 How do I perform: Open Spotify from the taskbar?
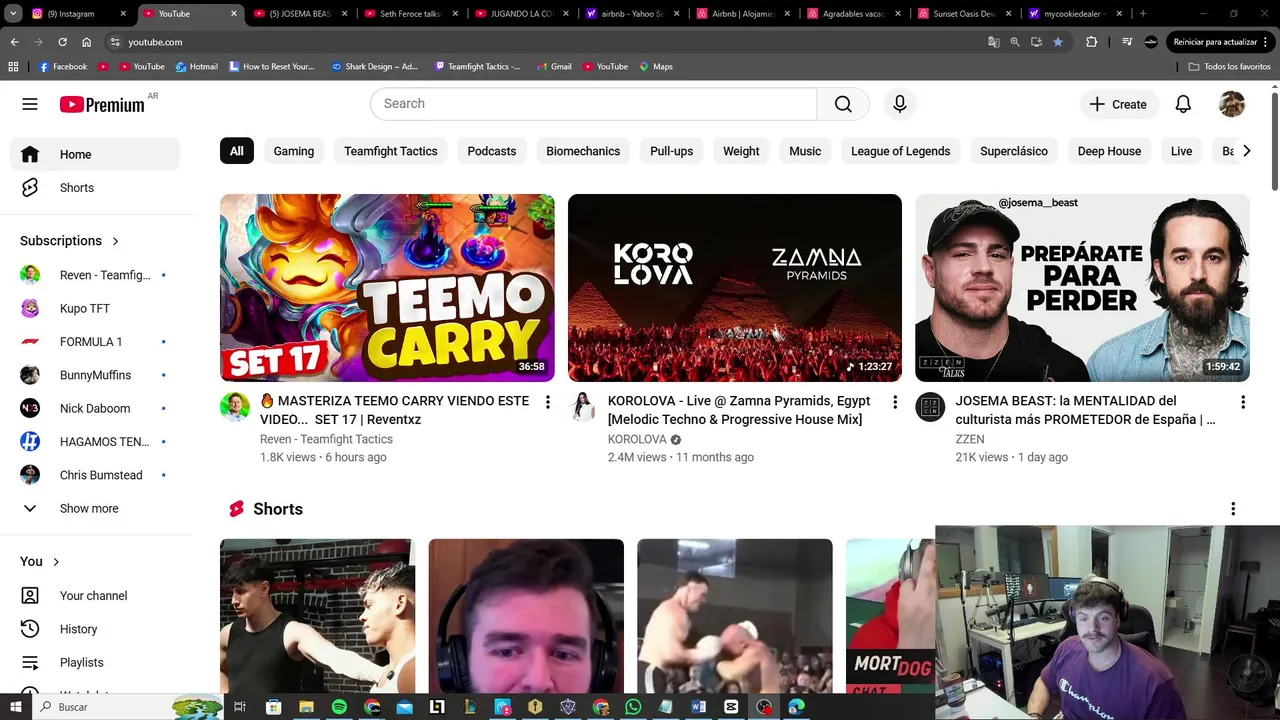click(x=339, y=706)
